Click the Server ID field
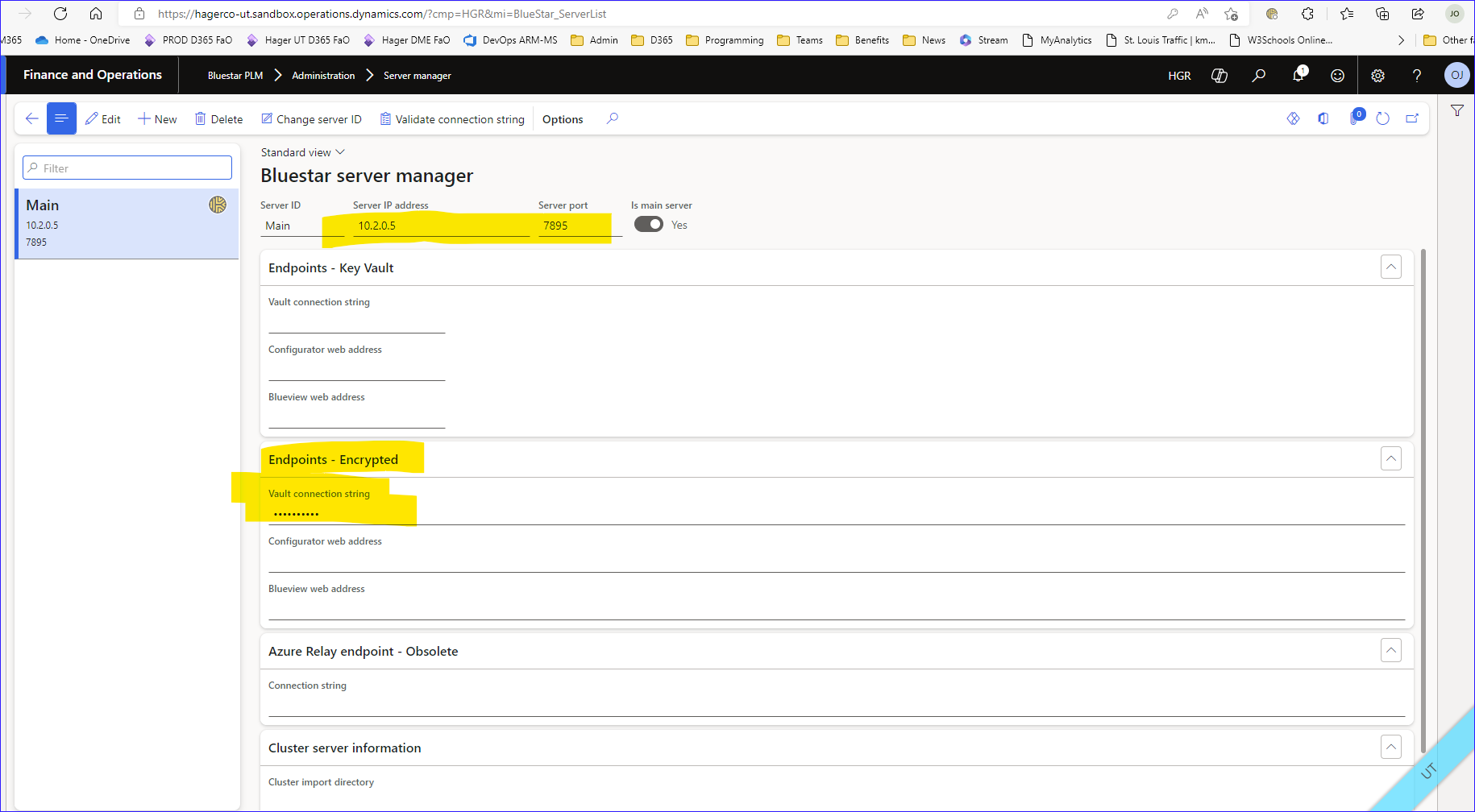Viewport: 1475px width, 812px height. point(302,226)
